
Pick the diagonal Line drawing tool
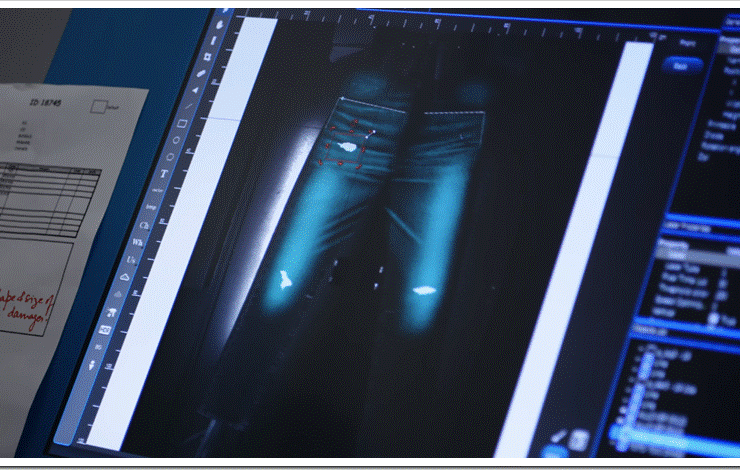pos(188,104)
